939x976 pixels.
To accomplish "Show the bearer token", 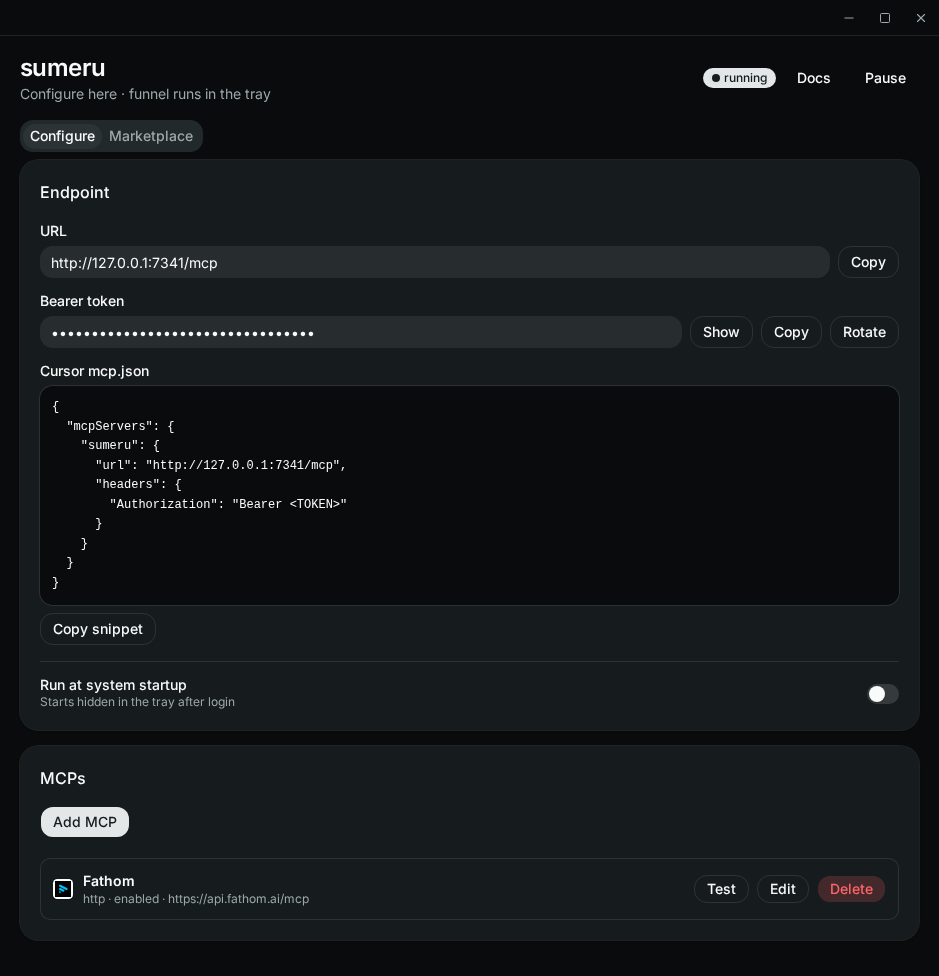I will coord(721,332).
